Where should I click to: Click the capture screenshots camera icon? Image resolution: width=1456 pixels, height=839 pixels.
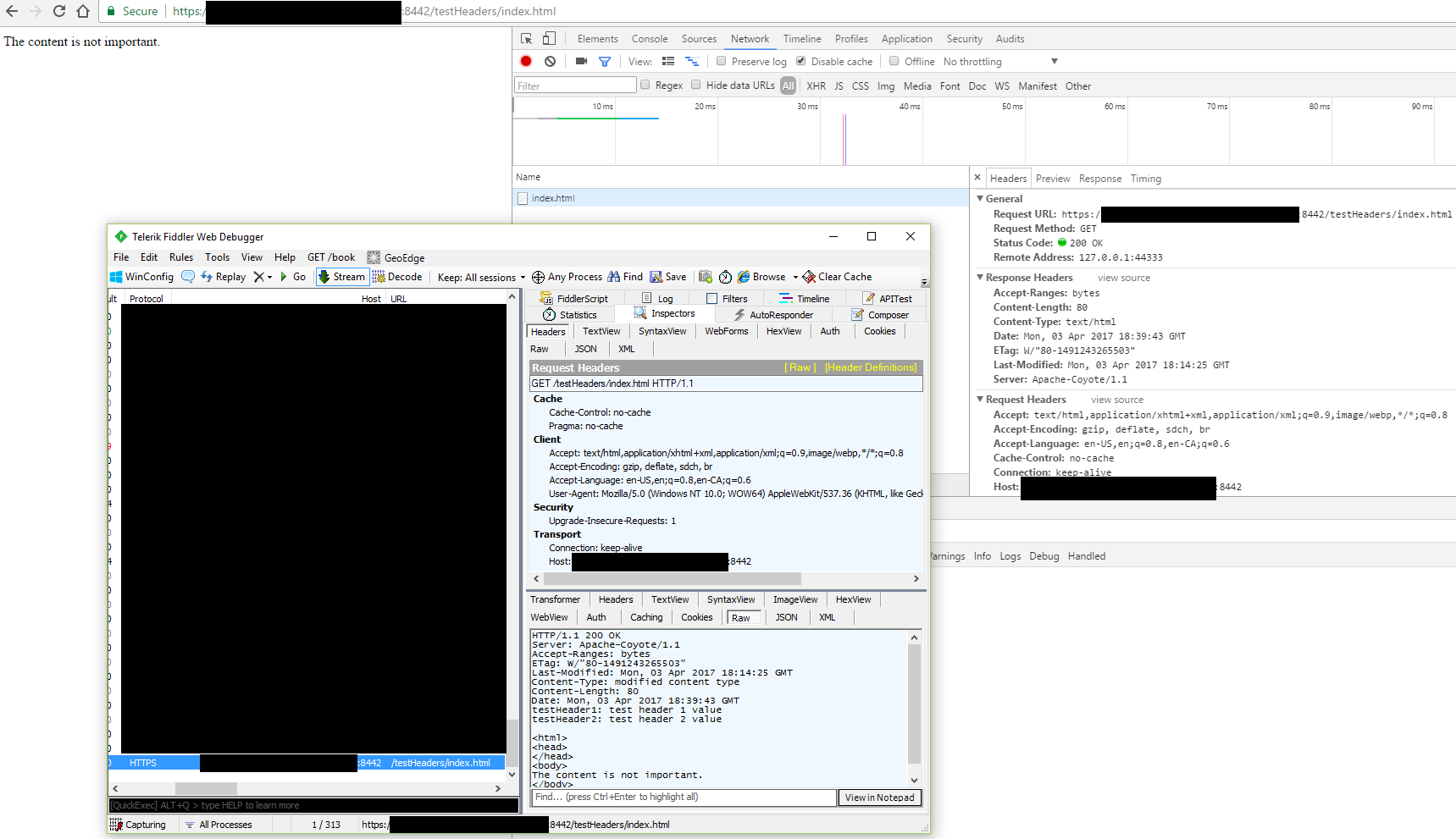tap(581, 61)
